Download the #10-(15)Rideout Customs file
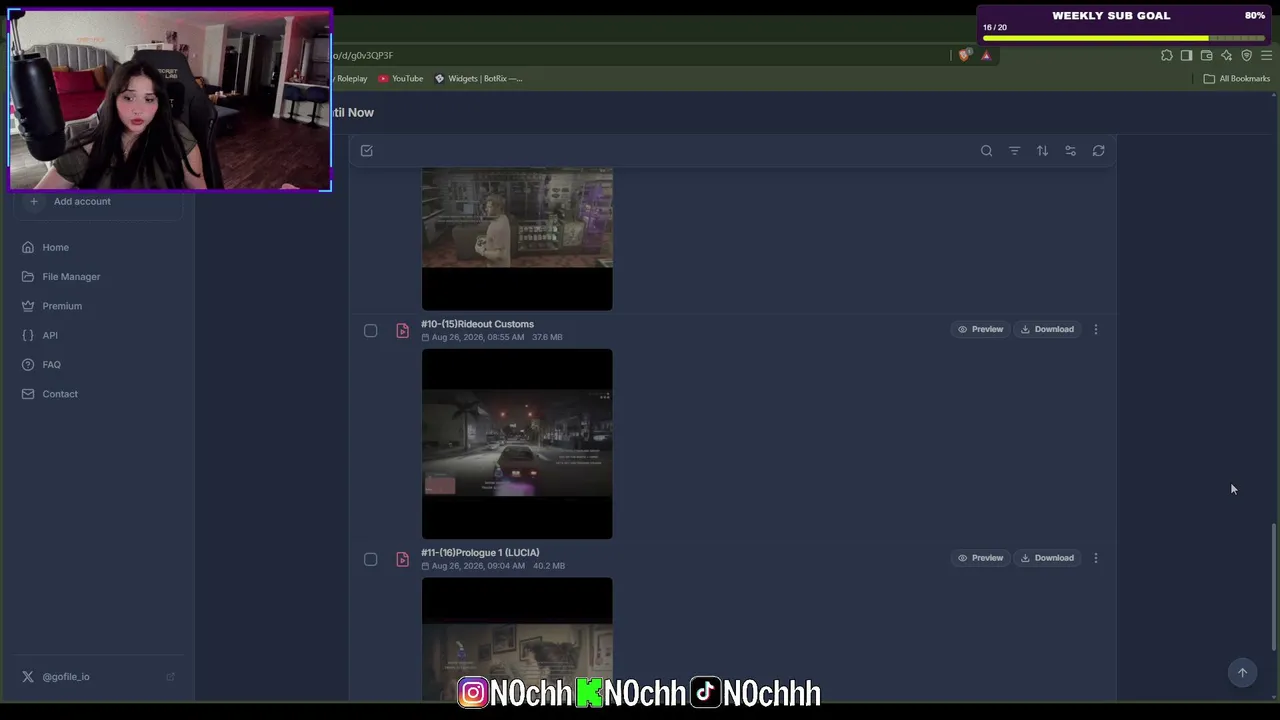 point(1047,329)
